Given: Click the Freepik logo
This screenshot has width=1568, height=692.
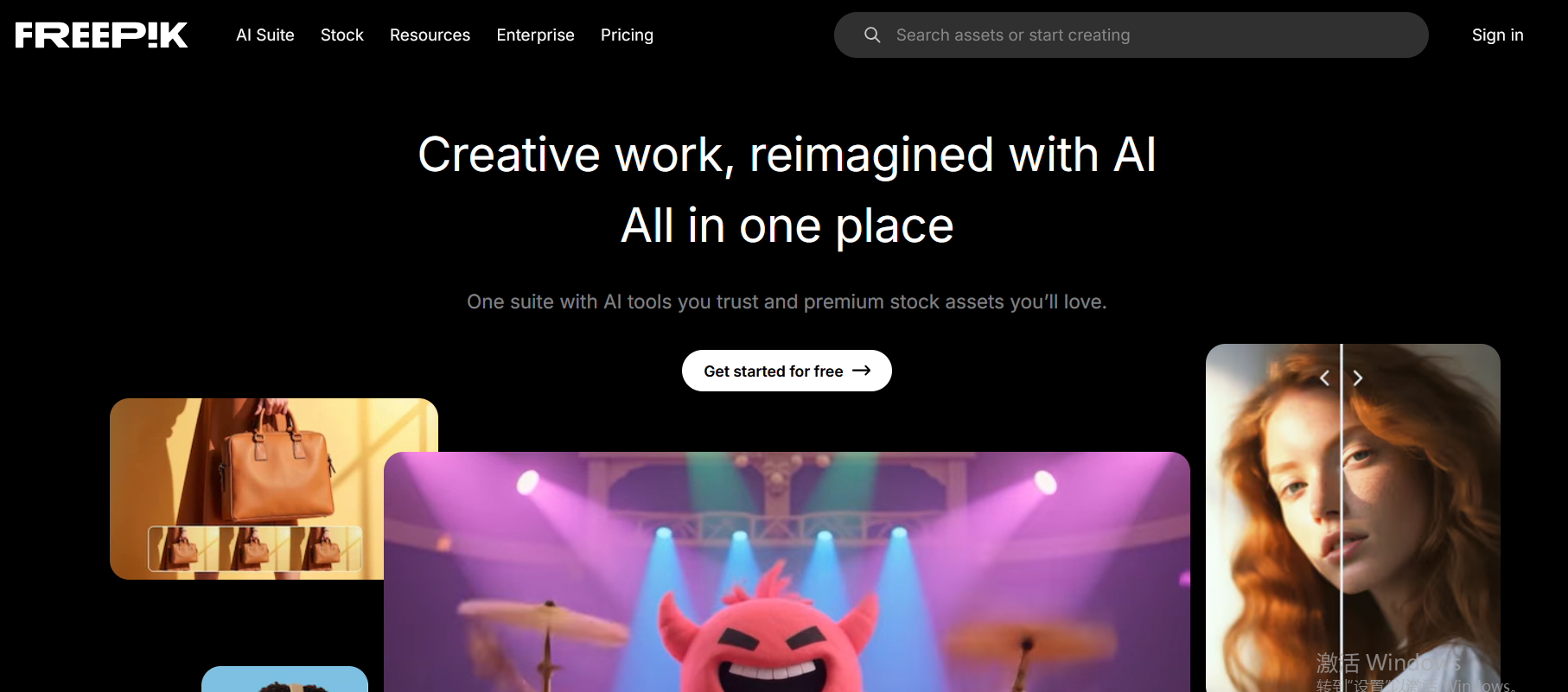Looking at the screenshot, I should coord(101,35).
